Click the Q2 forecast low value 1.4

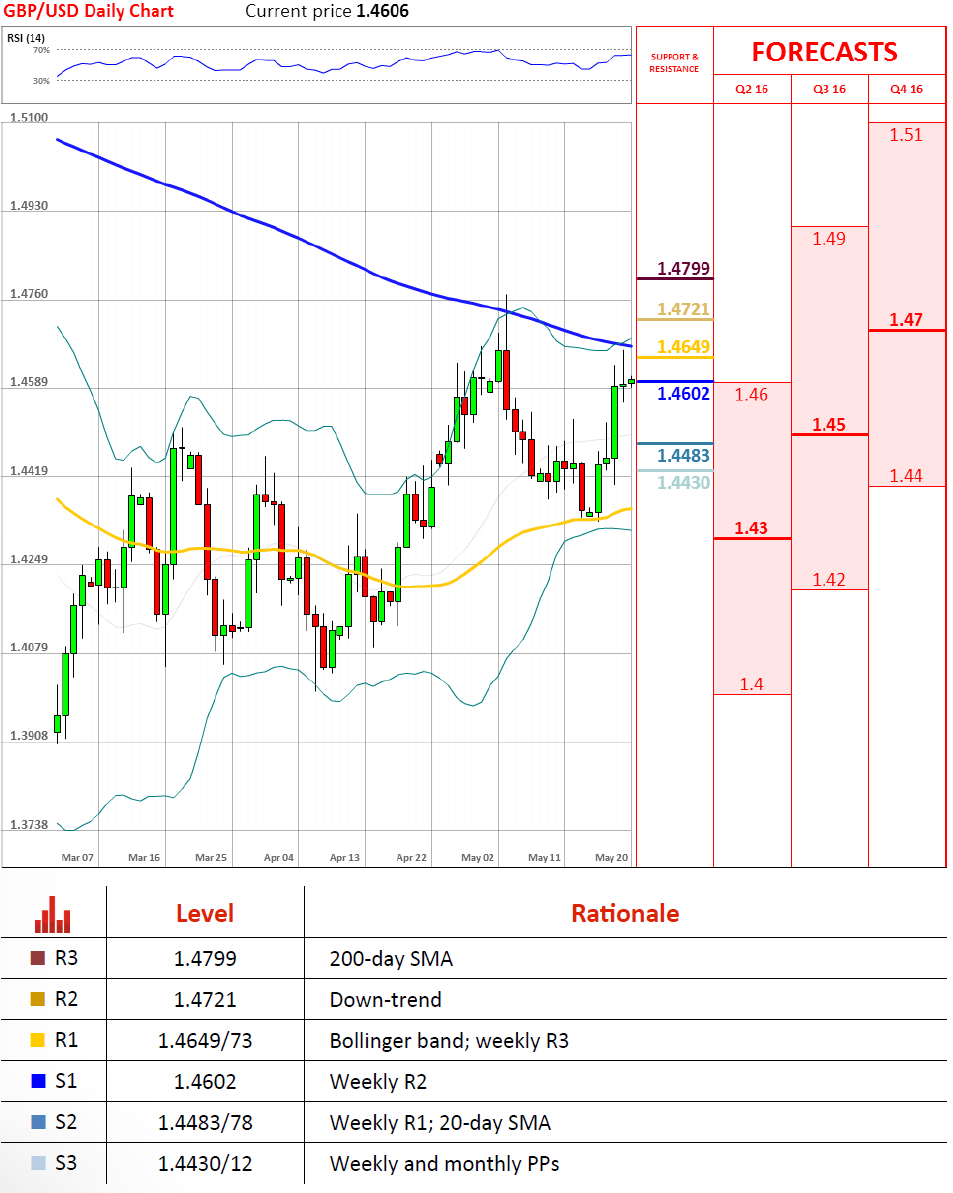(751, 684)
